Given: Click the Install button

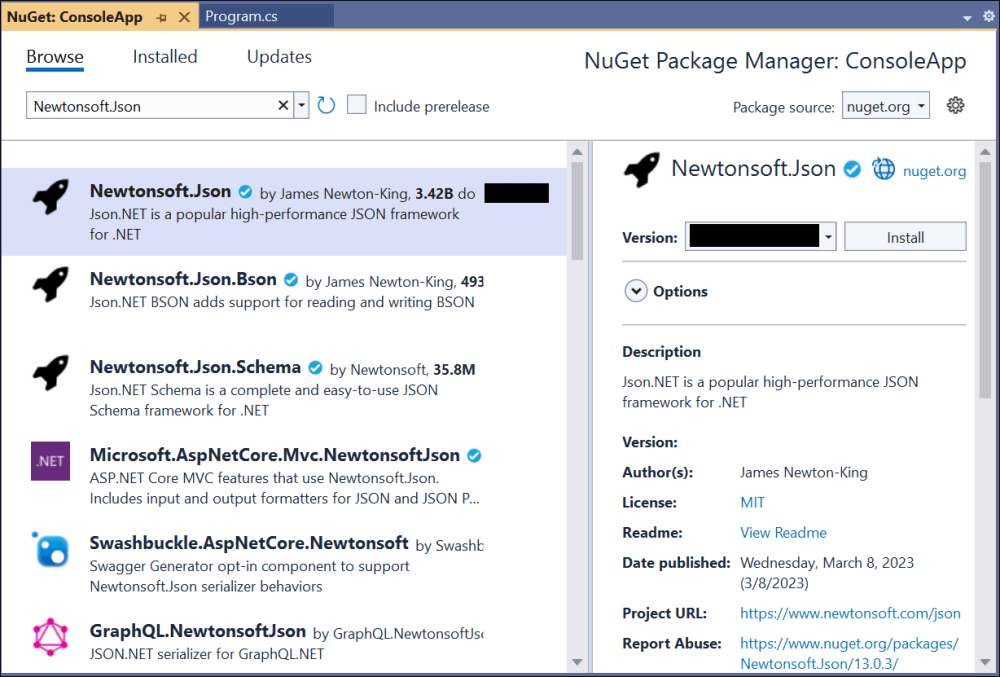Looking at the screenshot, I should (905, 237).
